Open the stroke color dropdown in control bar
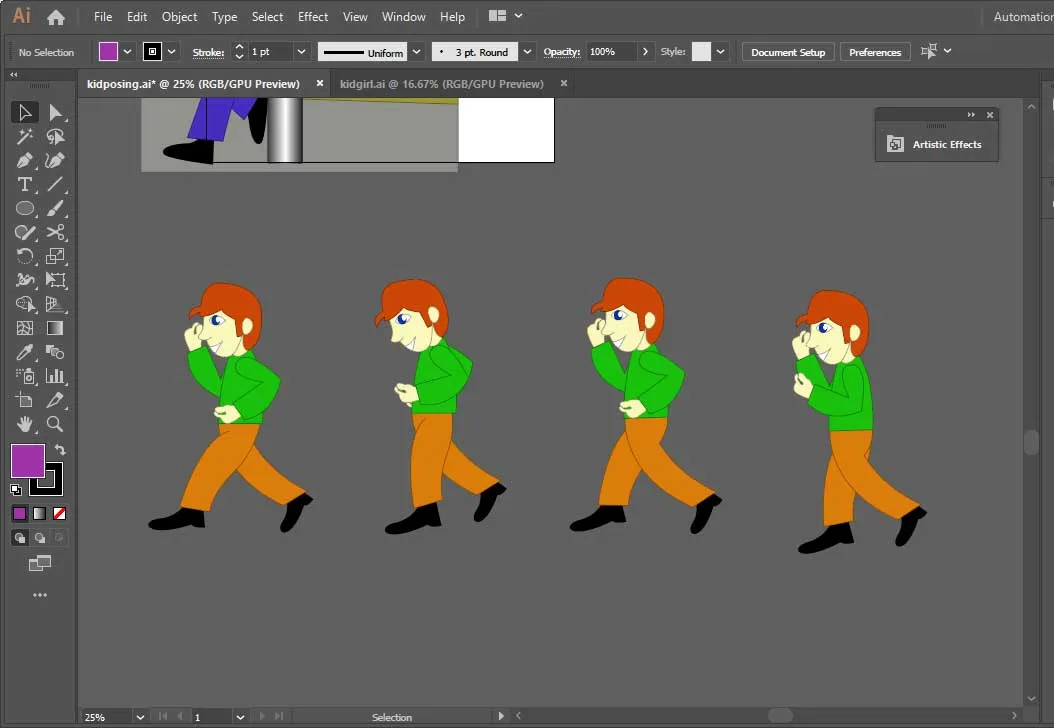The height and width of the screenshot is (728, 1054). [171, 52]
